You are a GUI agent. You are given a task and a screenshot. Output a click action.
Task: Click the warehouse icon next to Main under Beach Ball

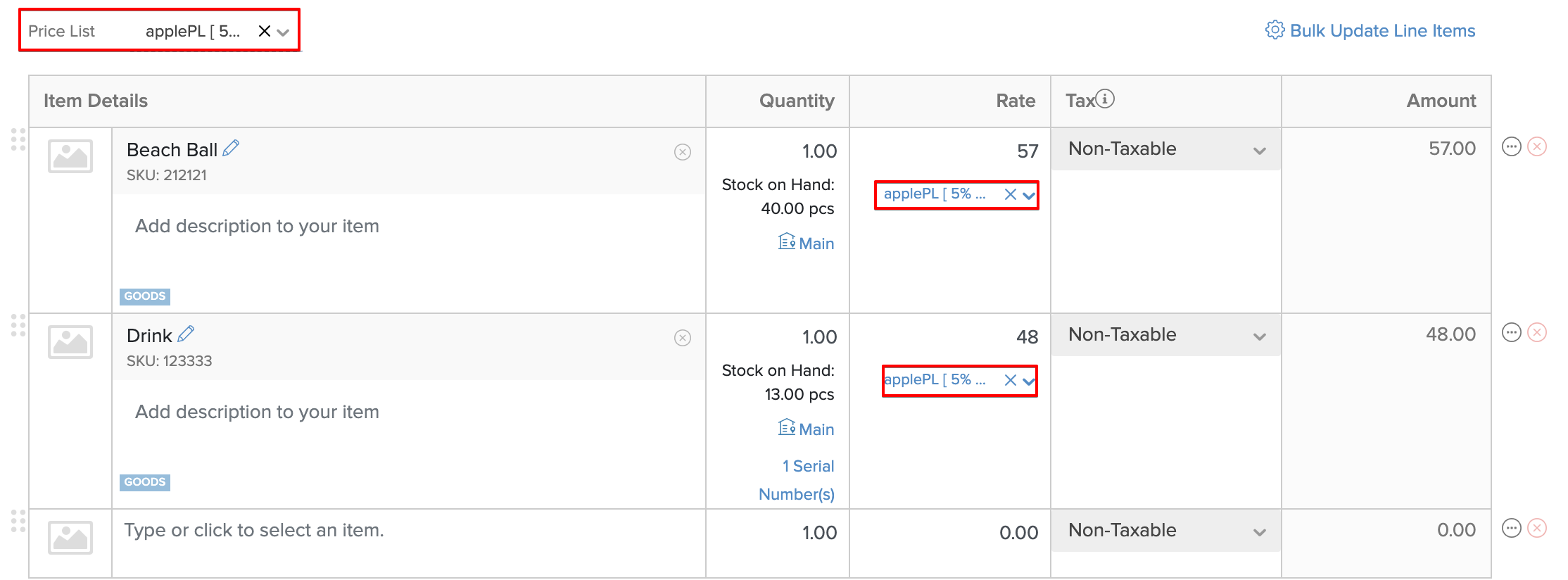(787, 242)
